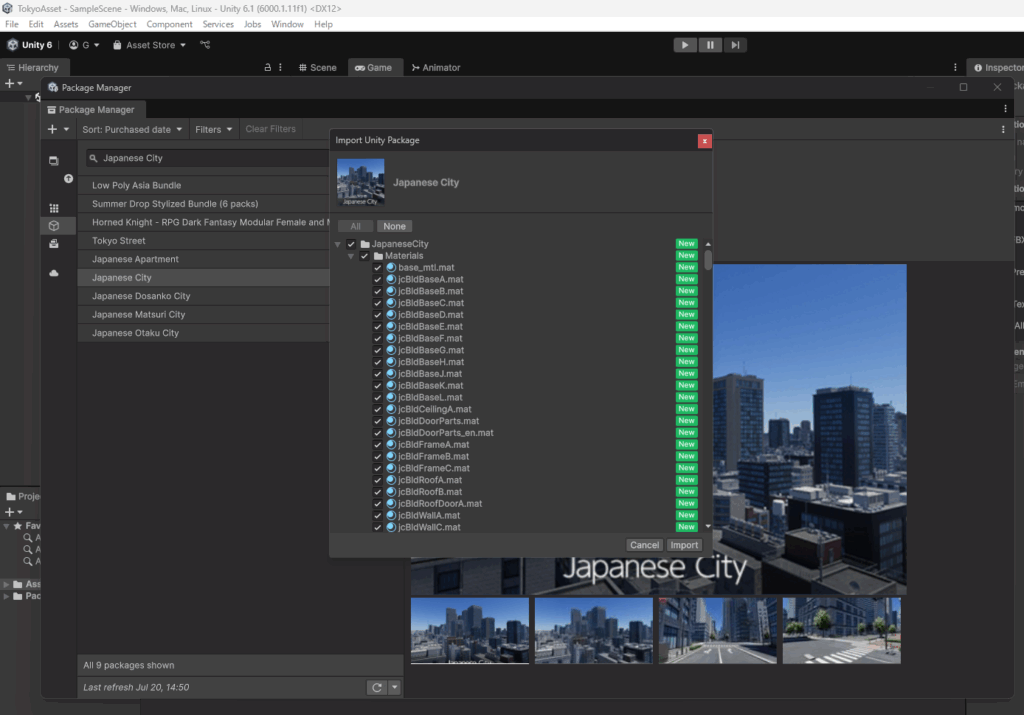Click the All selection button
Viewport: 1024px width, 715px height.
(355, 226)
